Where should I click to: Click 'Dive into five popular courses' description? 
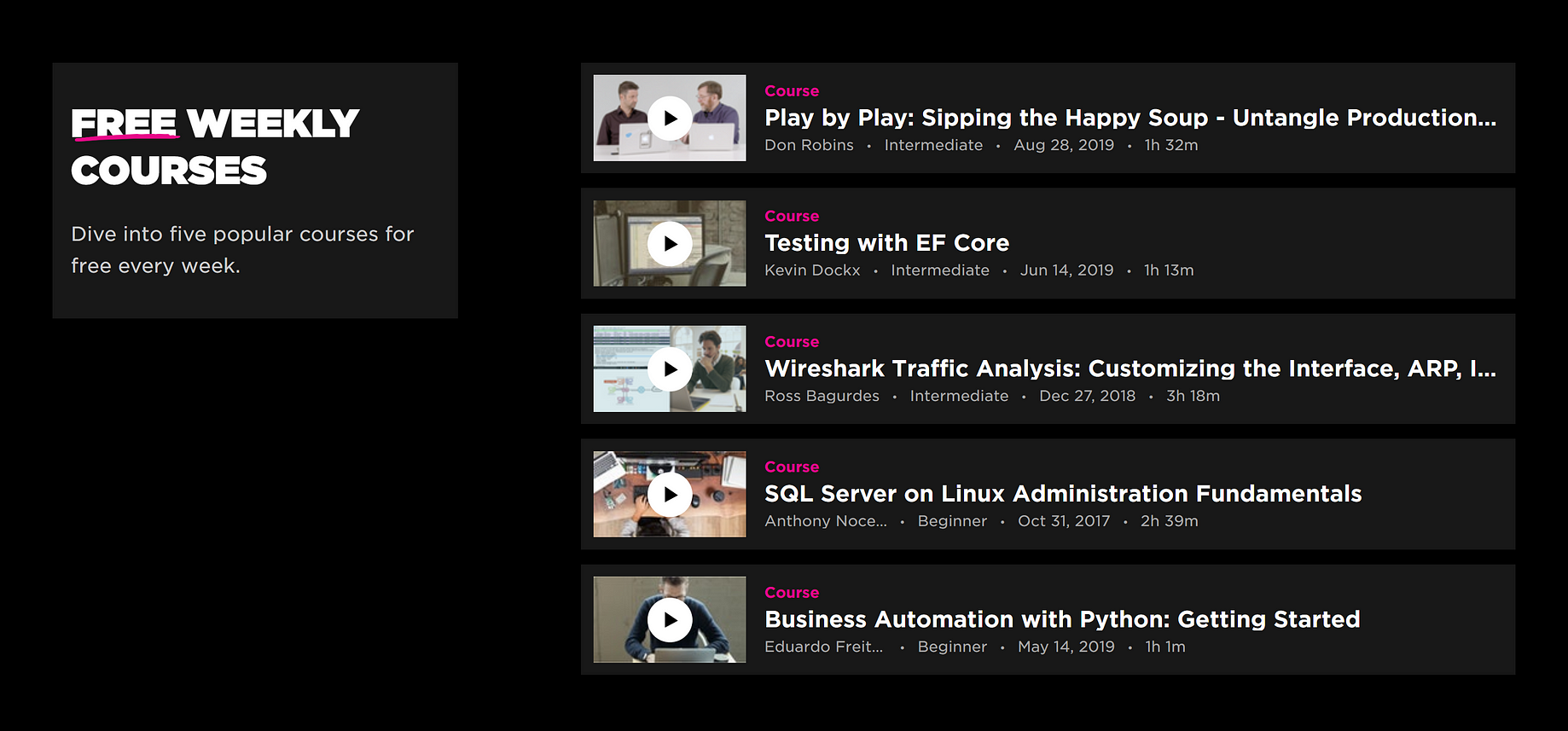point(242,250)
